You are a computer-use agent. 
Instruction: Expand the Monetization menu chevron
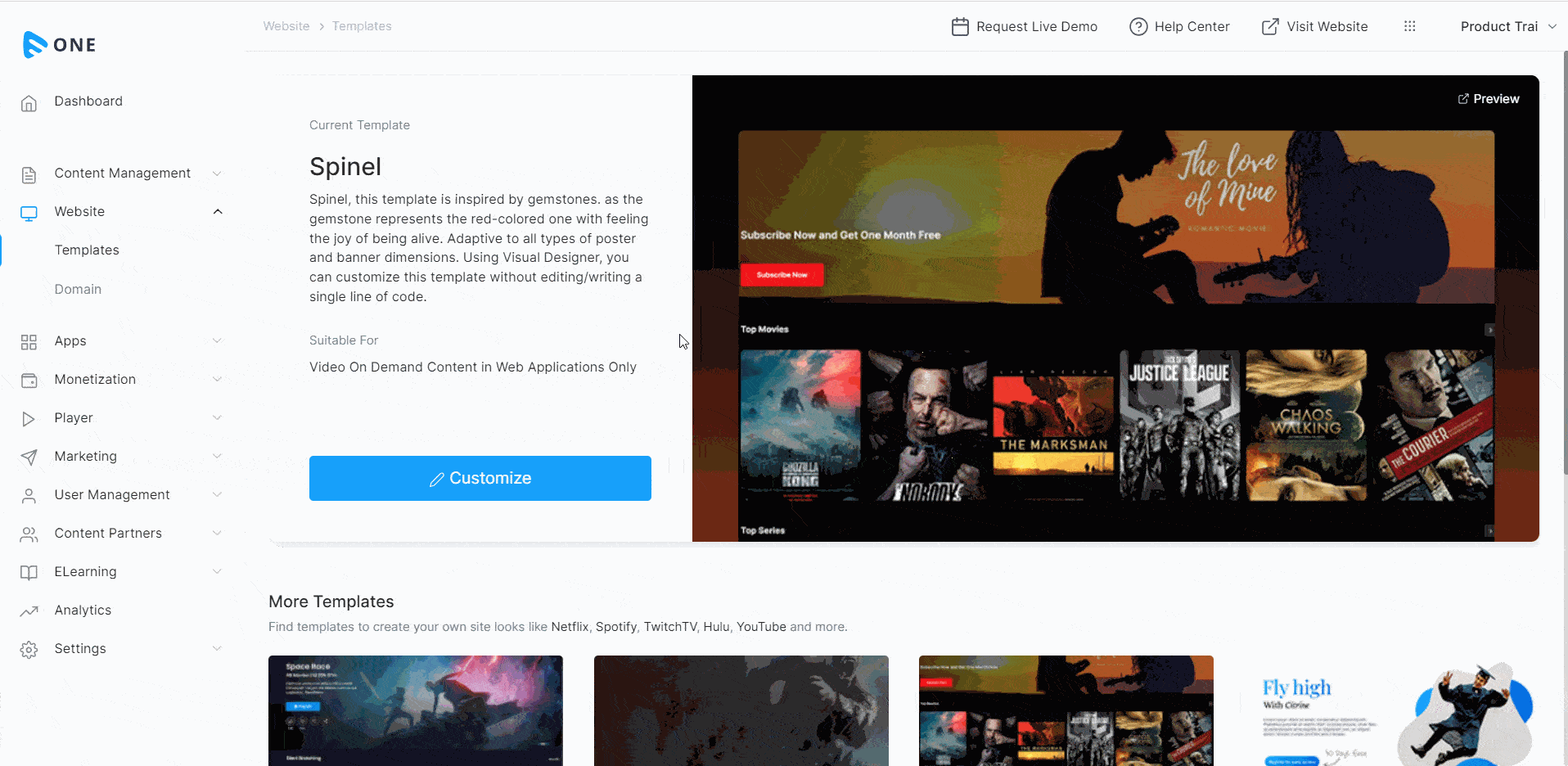(x=217, y=379)
